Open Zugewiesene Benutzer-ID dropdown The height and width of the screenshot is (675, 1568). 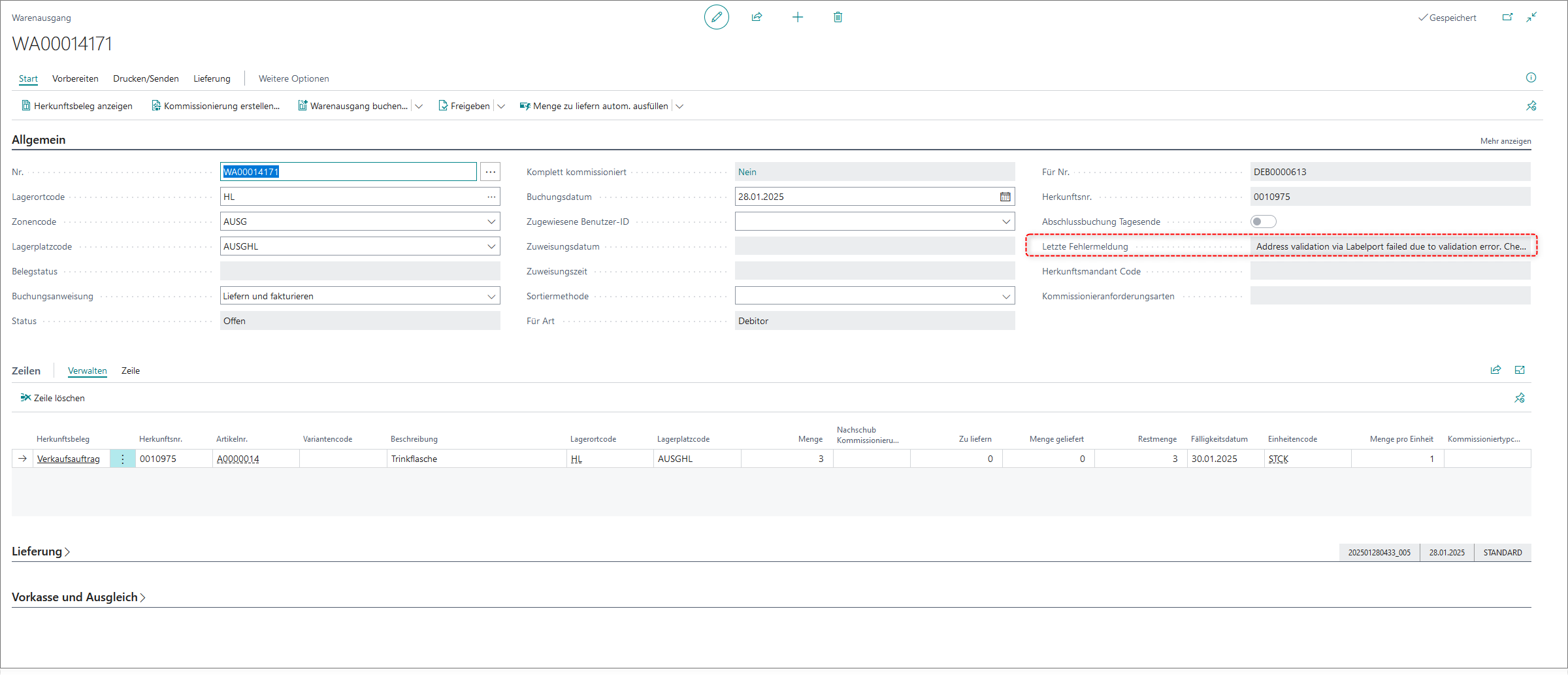pos(1006,222)
